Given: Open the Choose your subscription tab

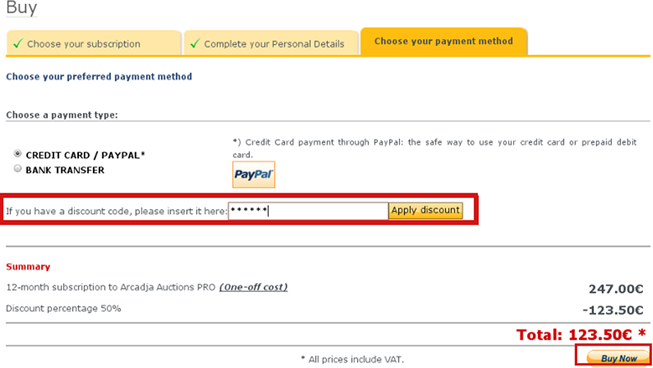Looking at the screenshot, I should pyautogui.click(x=94, y=43).
